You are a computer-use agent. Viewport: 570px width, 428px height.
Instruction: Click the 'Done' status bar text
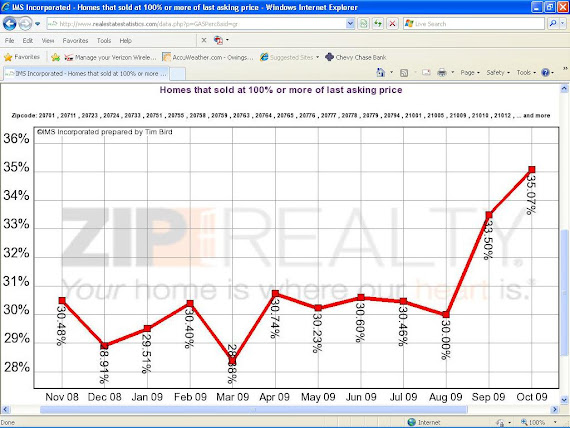(8, 423)
